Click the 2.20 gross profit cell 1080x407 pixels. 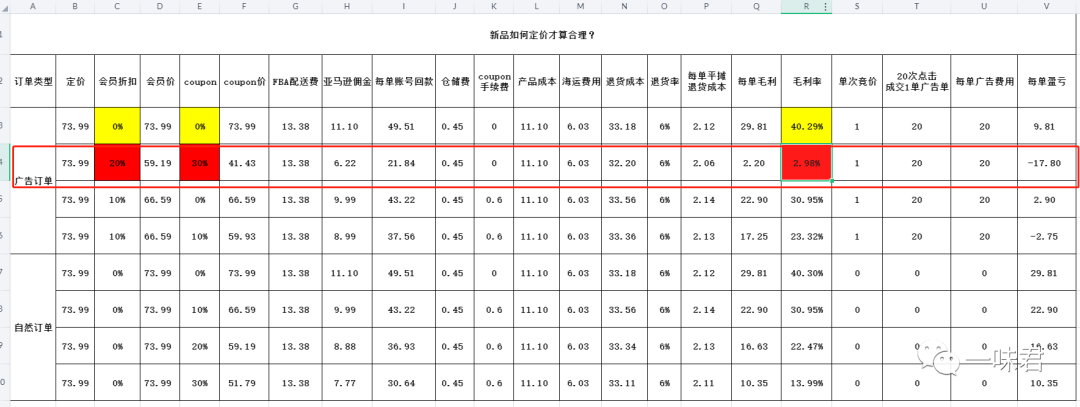pyautogui.click(x=757, y=163)
